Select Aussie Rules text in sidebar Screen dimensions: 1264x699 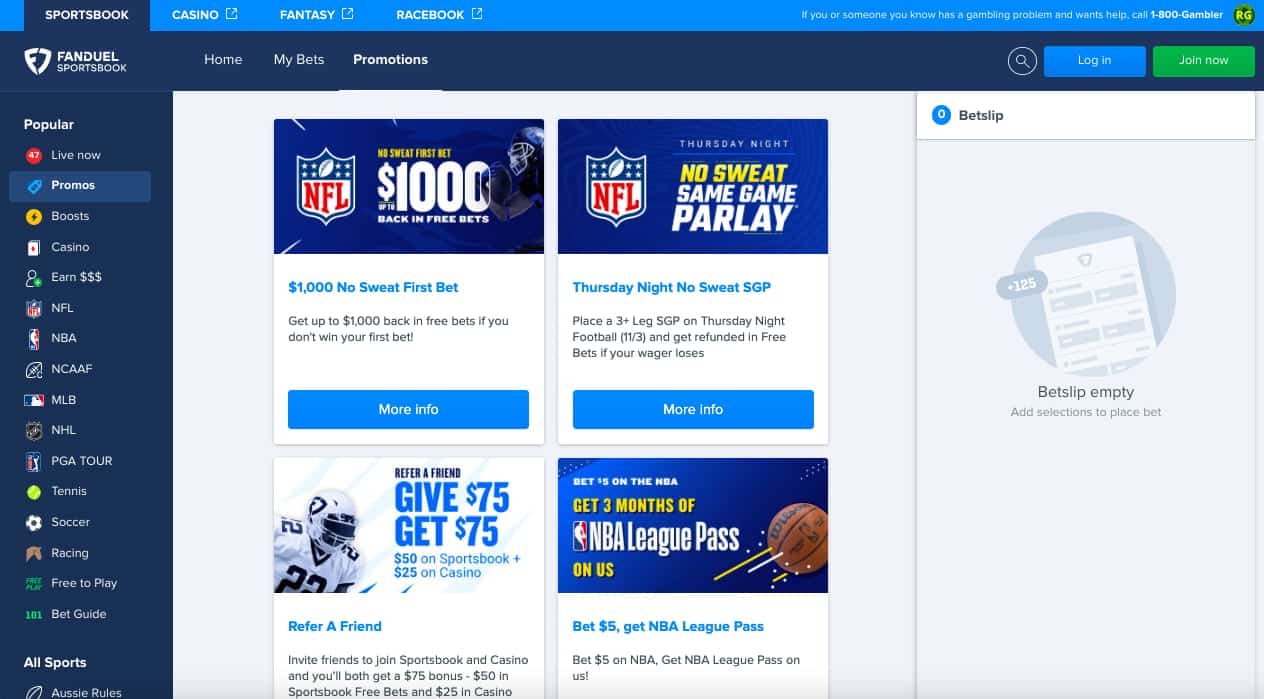click(x=86, y=692)
